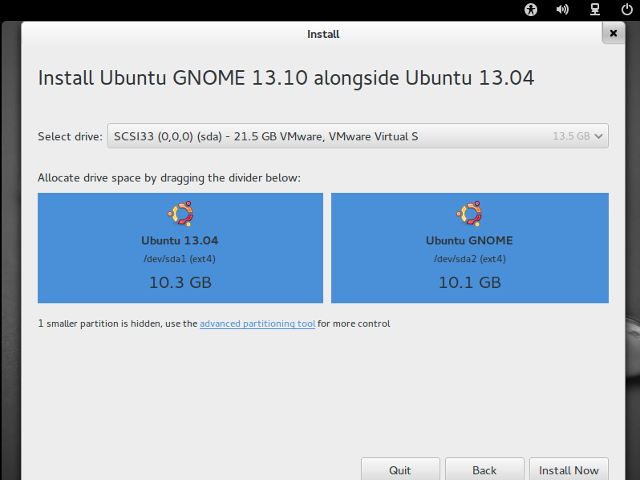Select the 10.1 GB size label
This screenshot has height=480, width=640.
point(469,282)
